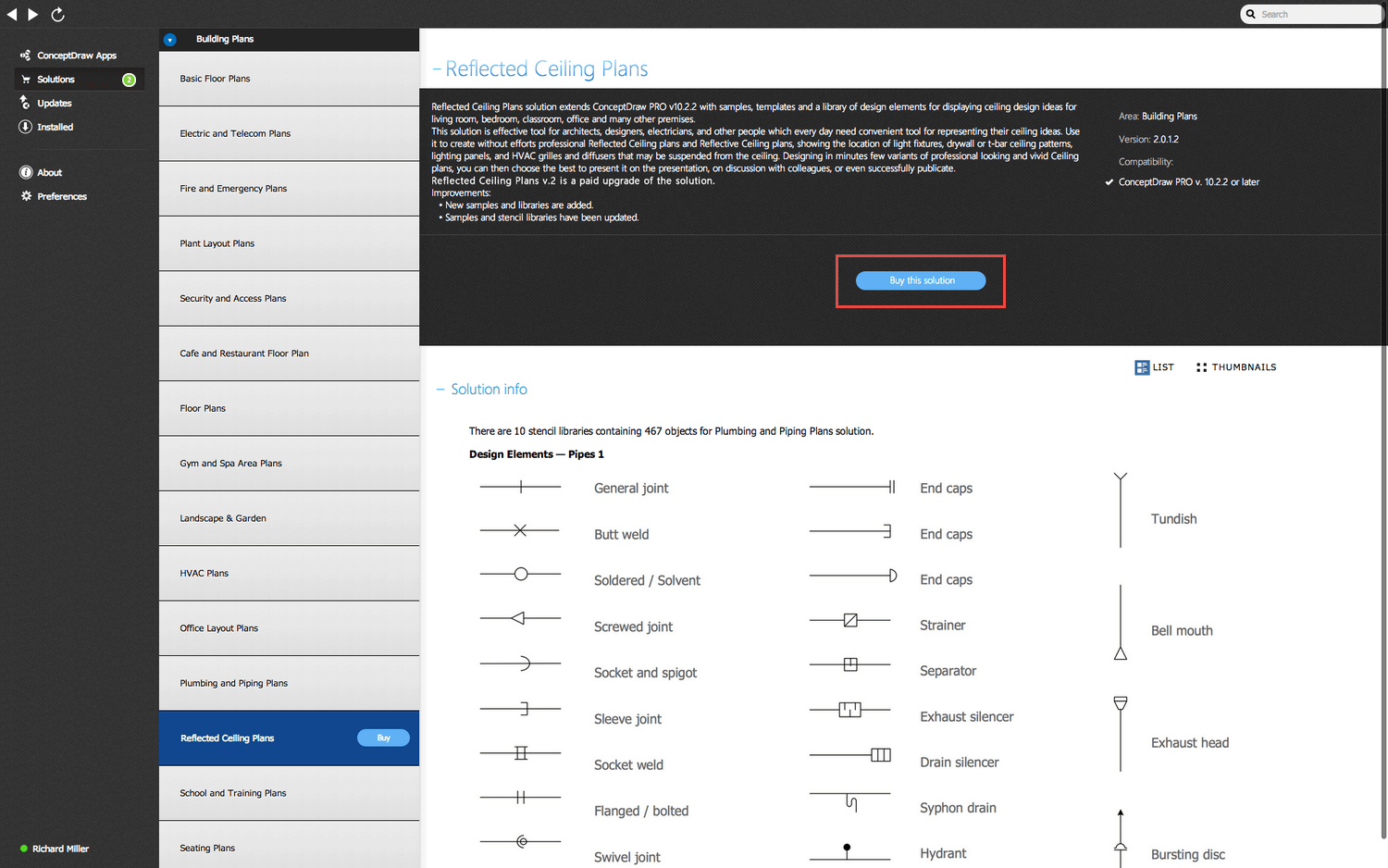This screenshot has height=868, width=1388.
Task: Click the Tundish pipe symbol
Action: (x=1121, y=510)
